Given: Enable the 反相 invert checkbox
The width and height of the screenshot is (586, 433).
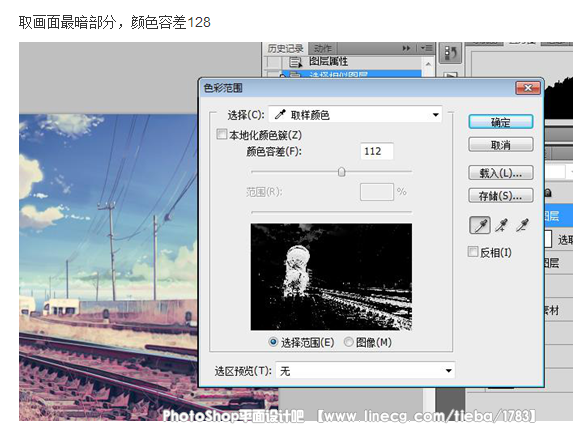Looking at the screenshot, I should pyautogui.click(x=473, y=252).
